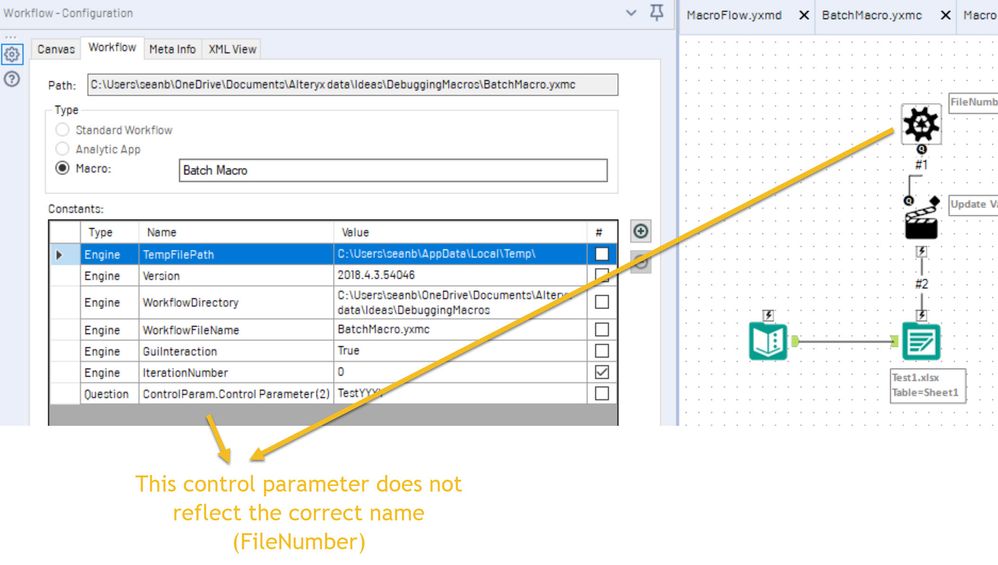Click the lightning anchor below Action tool
The width and height of the screenshot is (998, 565).
tap(921, 251)
